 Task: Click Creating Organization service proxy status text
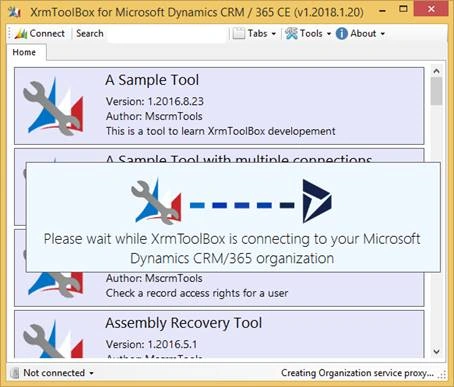coord(357,373)
